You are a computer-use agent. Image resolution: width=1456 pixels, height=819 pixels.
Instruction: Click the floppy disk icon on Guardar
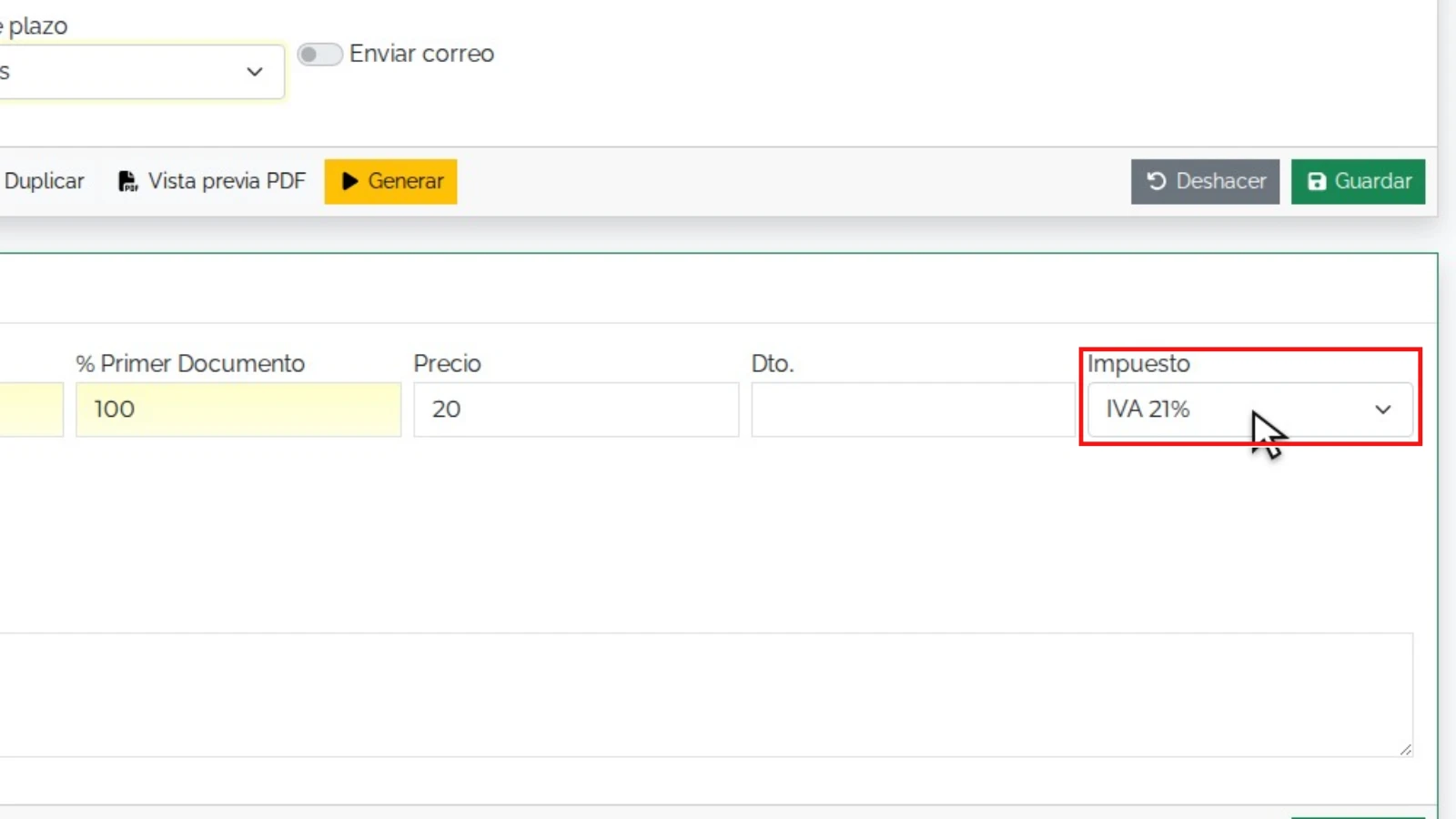click(1317, 181)
